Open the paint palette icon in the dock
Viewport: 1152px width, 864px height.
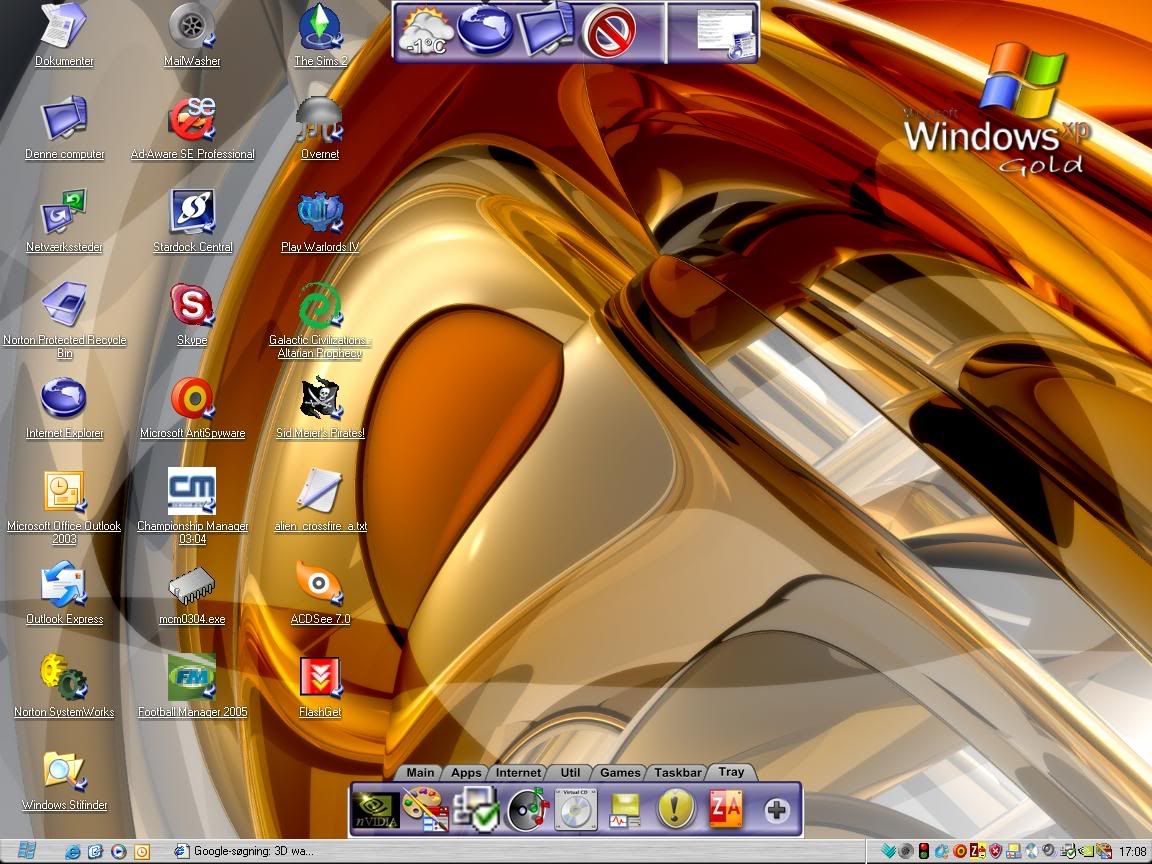(x=425, y=810)
